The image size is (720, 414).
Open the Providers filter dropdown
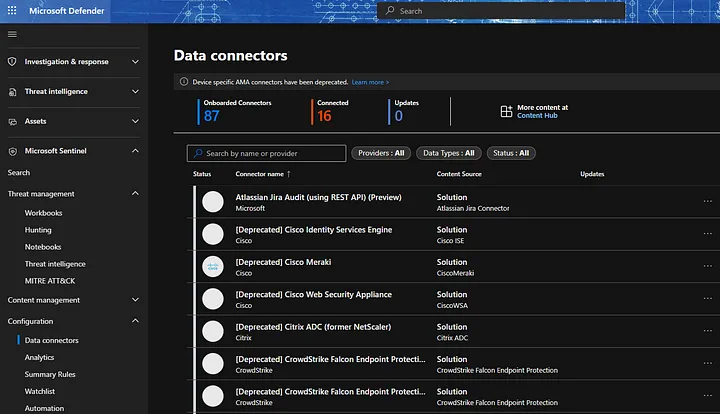coord(381,153)
